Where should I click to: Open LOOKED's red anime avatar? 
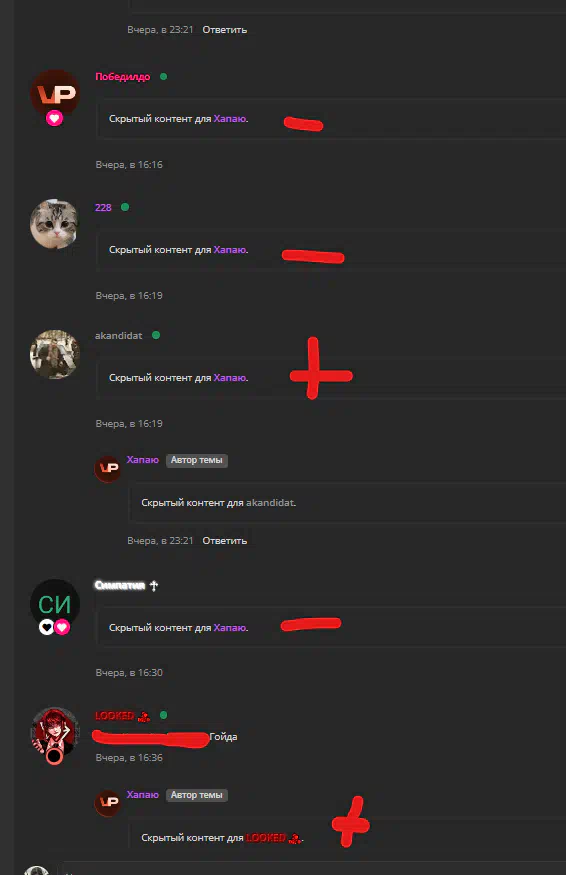tap(55, 732)
